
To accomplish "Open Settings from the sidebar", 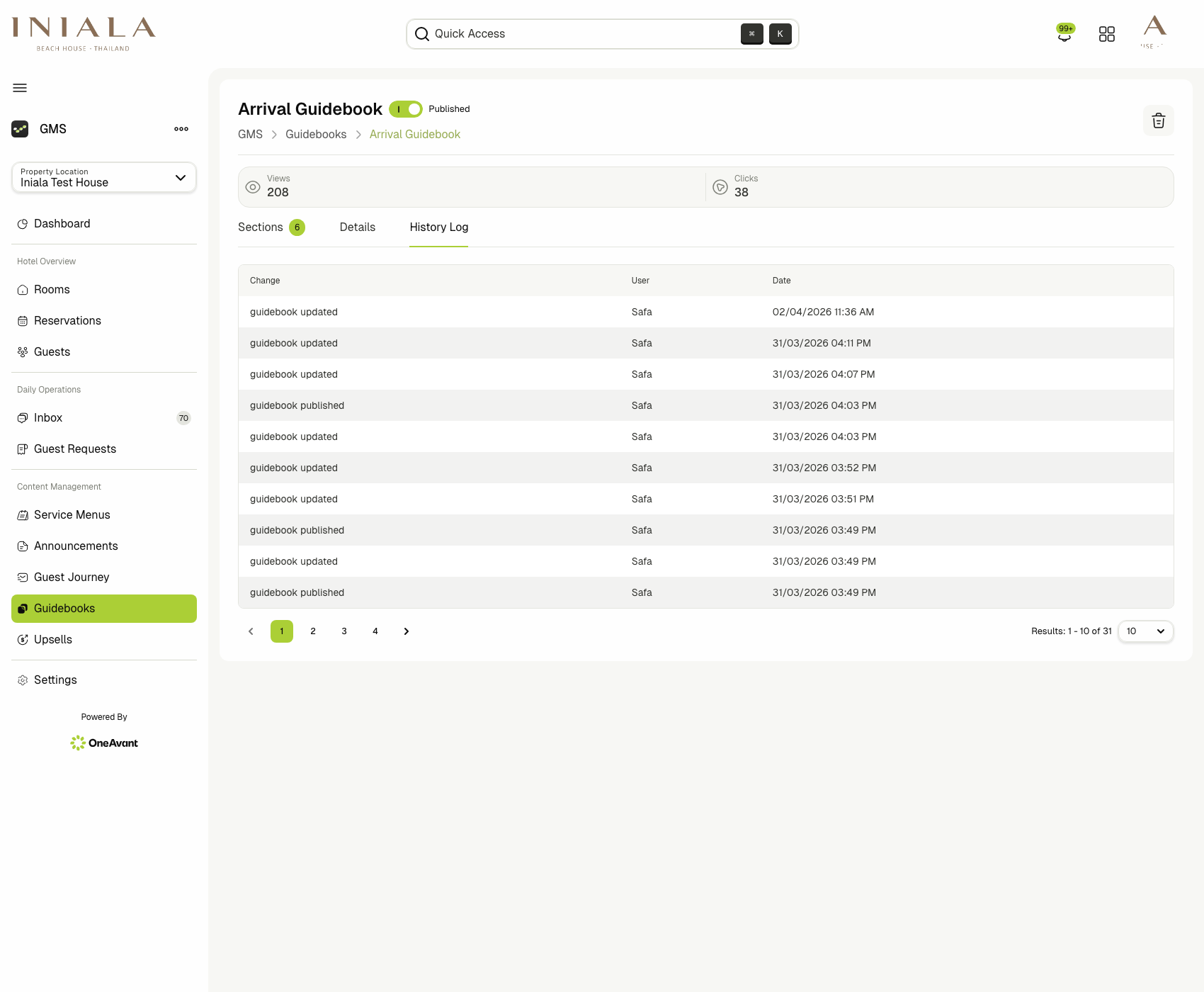I will pyautogui.click(x=55, y=680).
